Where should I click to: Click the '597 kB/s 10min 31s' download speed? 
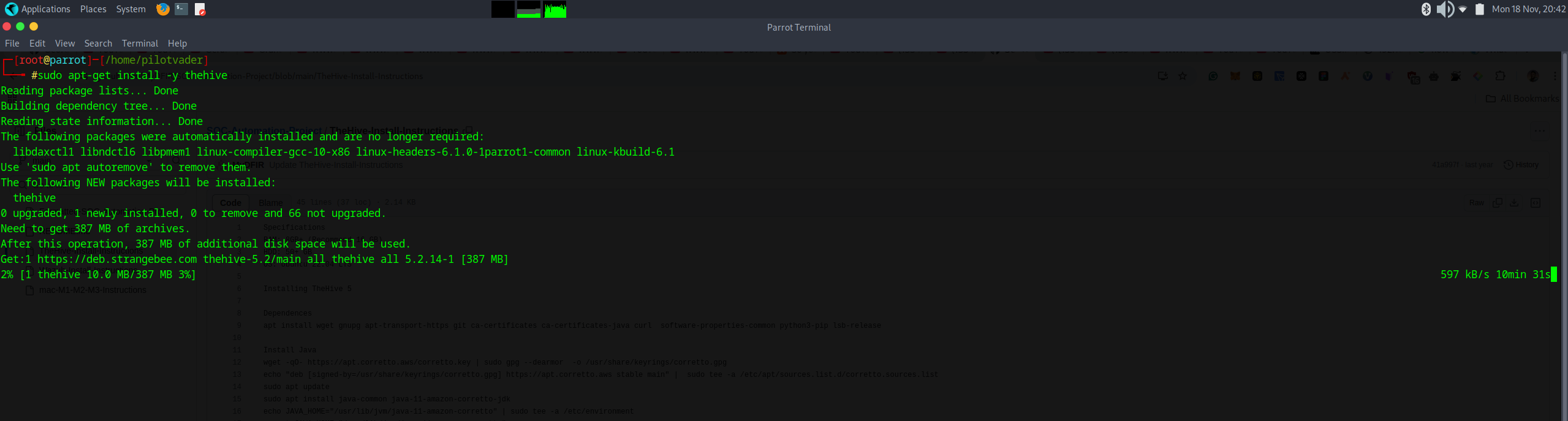coord(1495,275)
